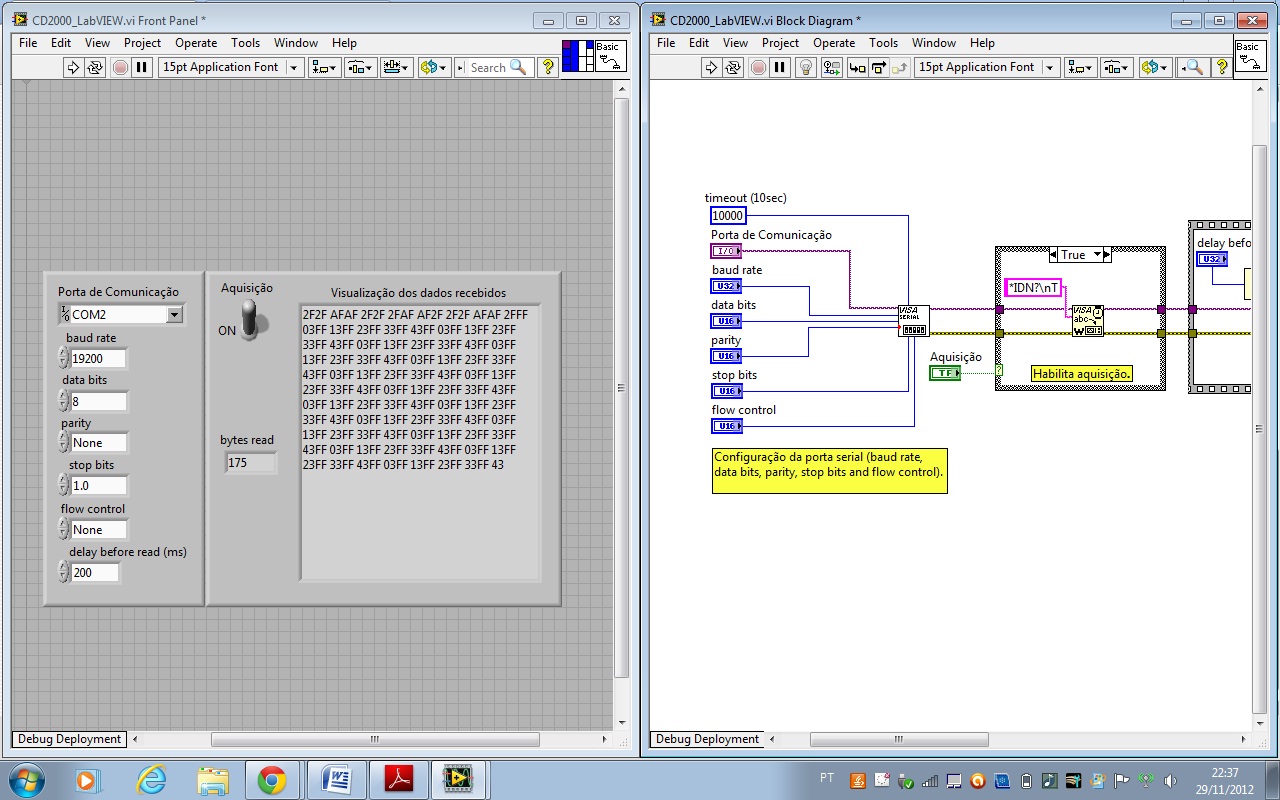This screenshot has height=800, width=1280.
Task: Step the data bits value
Action: pos(64,401)
